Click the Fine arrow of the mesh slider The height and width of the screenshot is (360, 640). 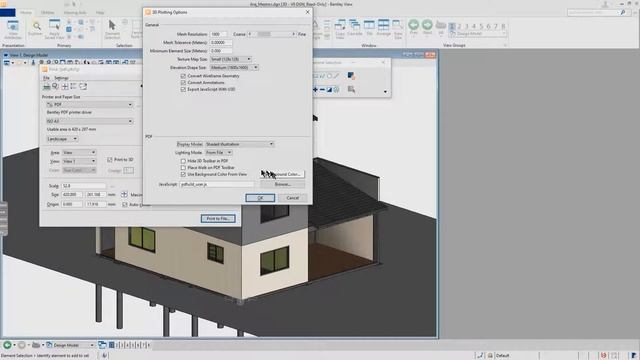293,34
